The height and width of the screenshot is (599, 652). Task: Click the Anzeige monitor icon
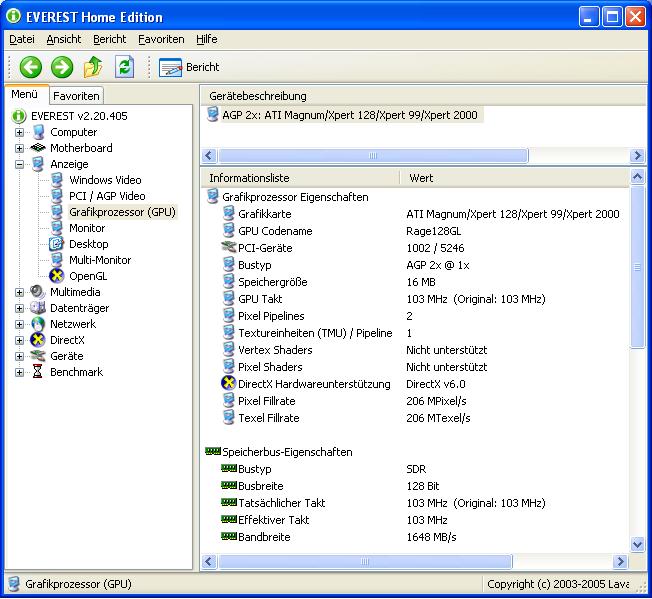38,164
